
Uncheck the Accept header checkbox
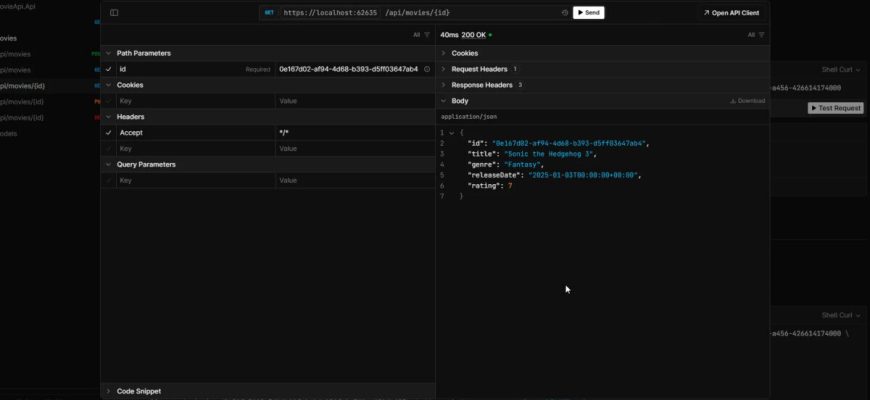point(108,133)
